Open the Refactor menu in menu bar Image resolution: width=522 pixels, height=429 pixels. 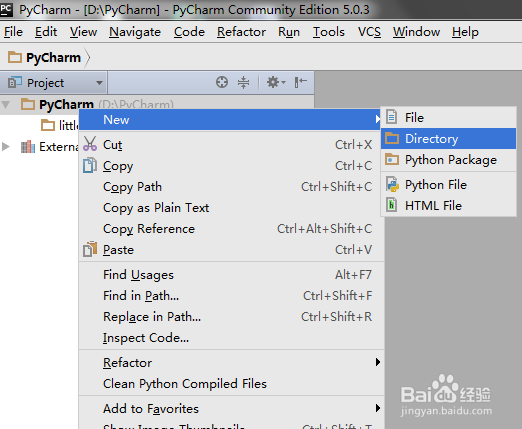(x=241, y=32)
